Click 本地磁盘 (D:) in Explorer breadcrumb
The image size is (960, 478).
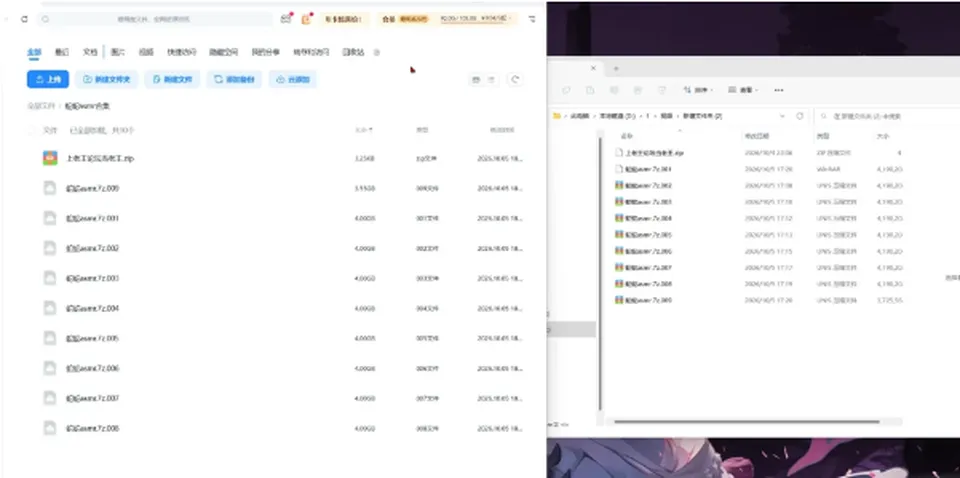coord(617,116)
